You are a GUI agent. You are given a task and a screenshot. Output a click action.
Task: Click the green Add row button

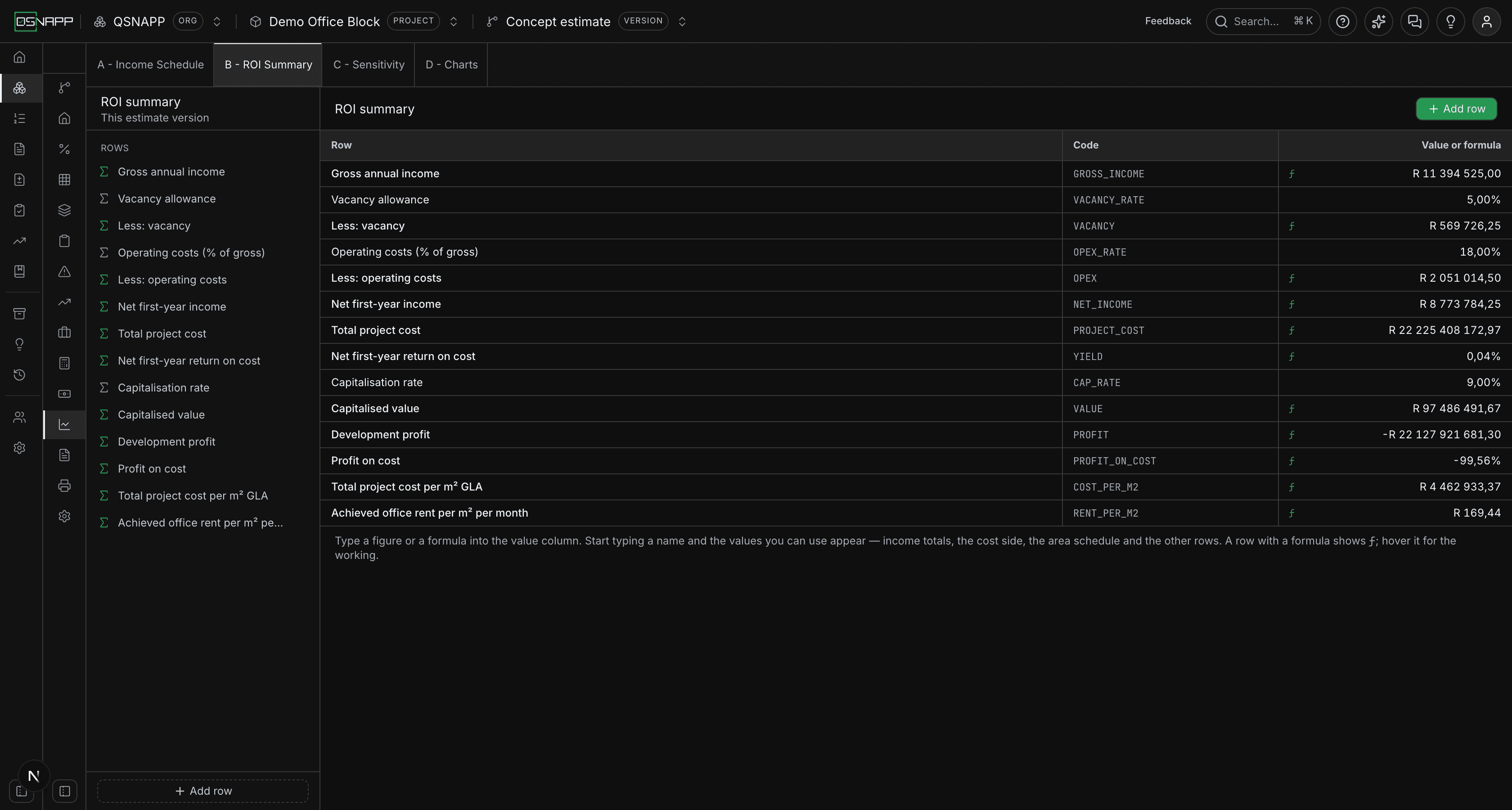point(1456,109)
